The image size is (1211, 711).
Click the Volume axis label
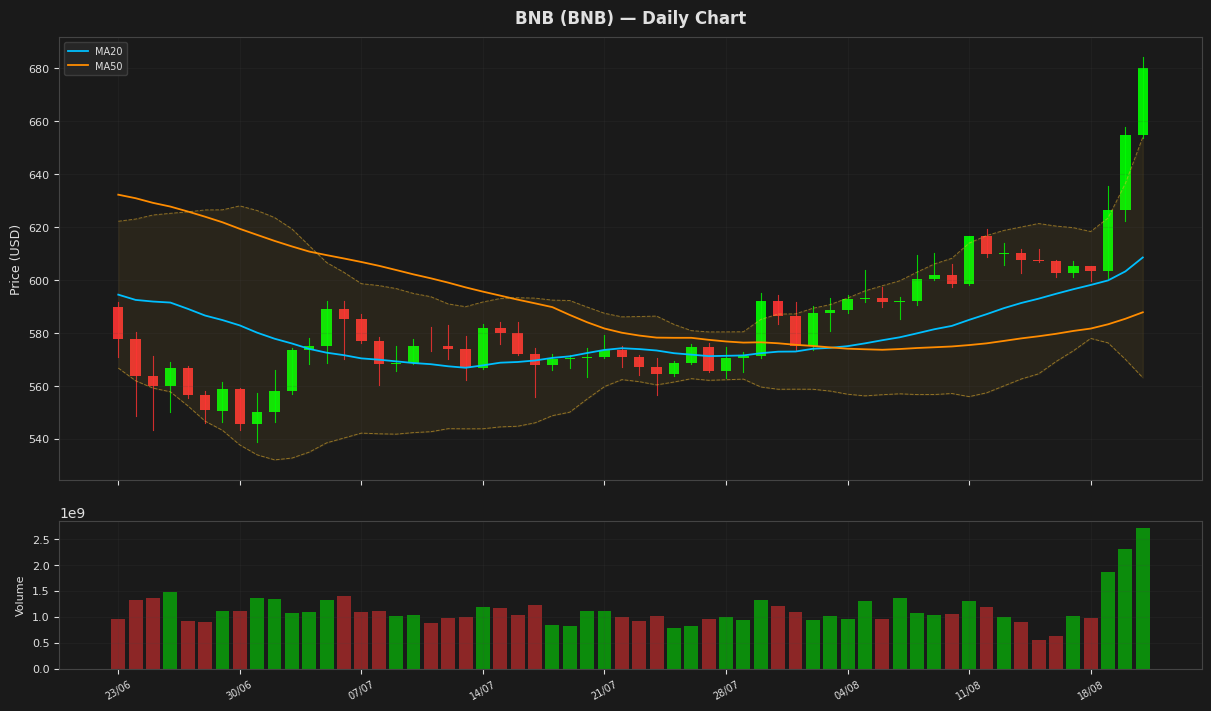(x=20, y=595)
